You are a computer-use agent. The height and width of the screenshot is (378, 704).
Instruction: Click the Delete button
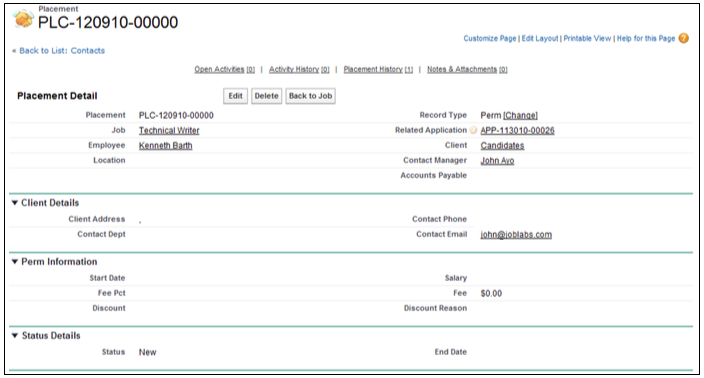(x=266, y=96)
